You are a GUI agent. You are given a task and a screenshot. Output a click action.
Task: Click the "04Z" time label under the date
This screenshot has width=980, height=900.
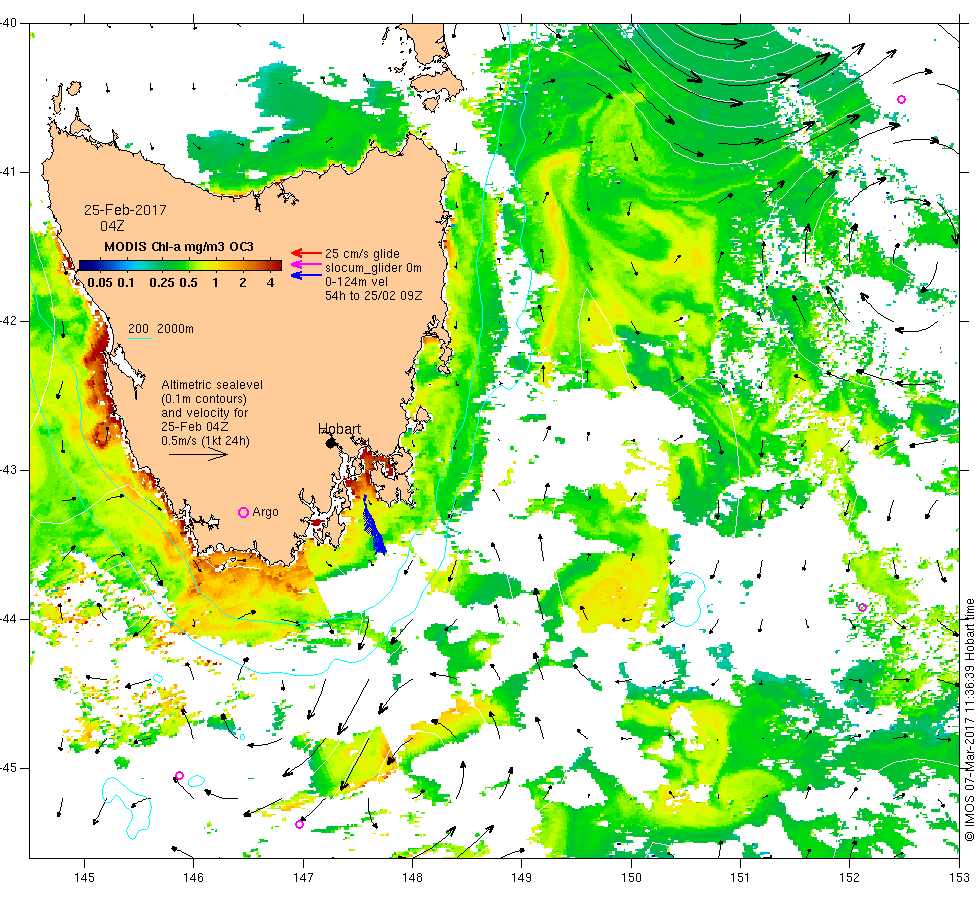coord(112,226)
